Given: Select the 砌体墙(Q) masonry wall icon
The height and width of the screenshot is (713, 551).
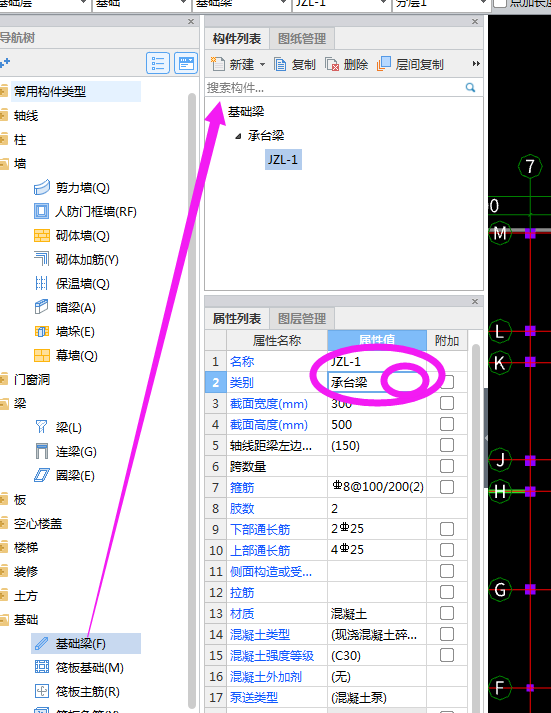Looking at the screenshot, I should click(x=42, y=236).
